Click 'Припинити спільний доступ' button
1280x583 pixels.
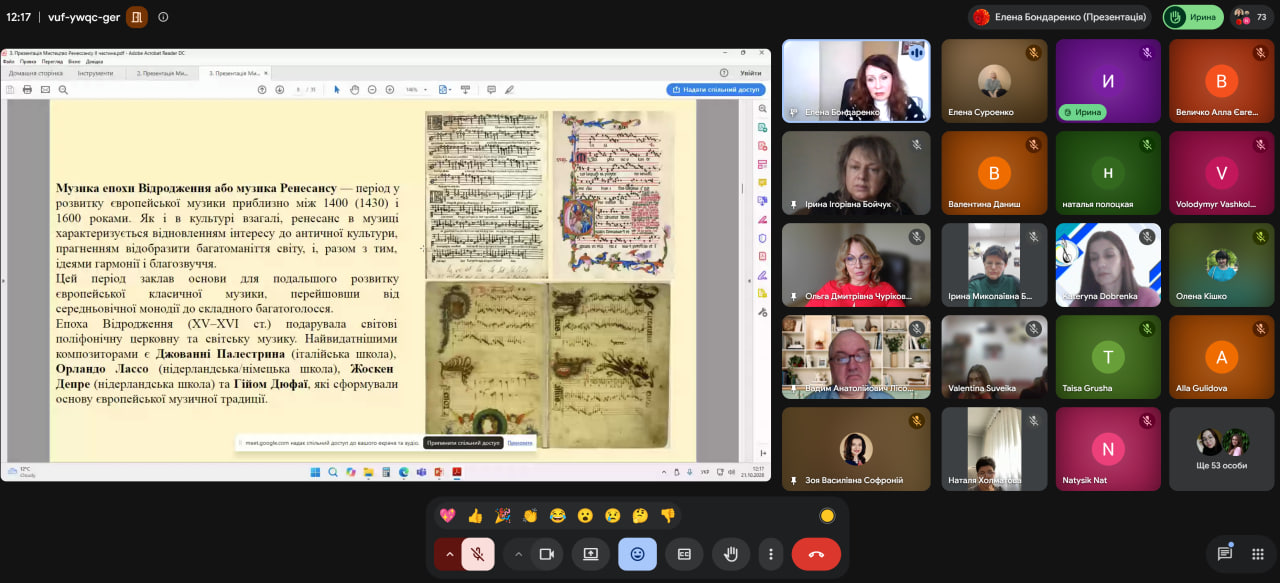tap(462, 442)
